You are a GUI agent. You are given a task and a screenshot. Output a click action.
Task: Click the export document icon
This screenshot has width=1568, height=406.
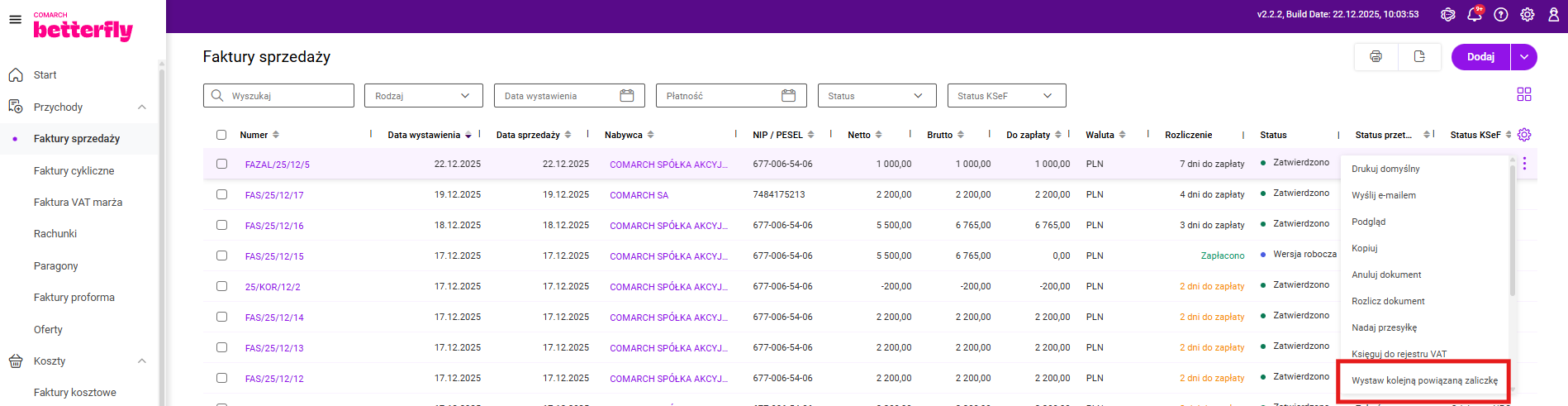coord(1419,57)
